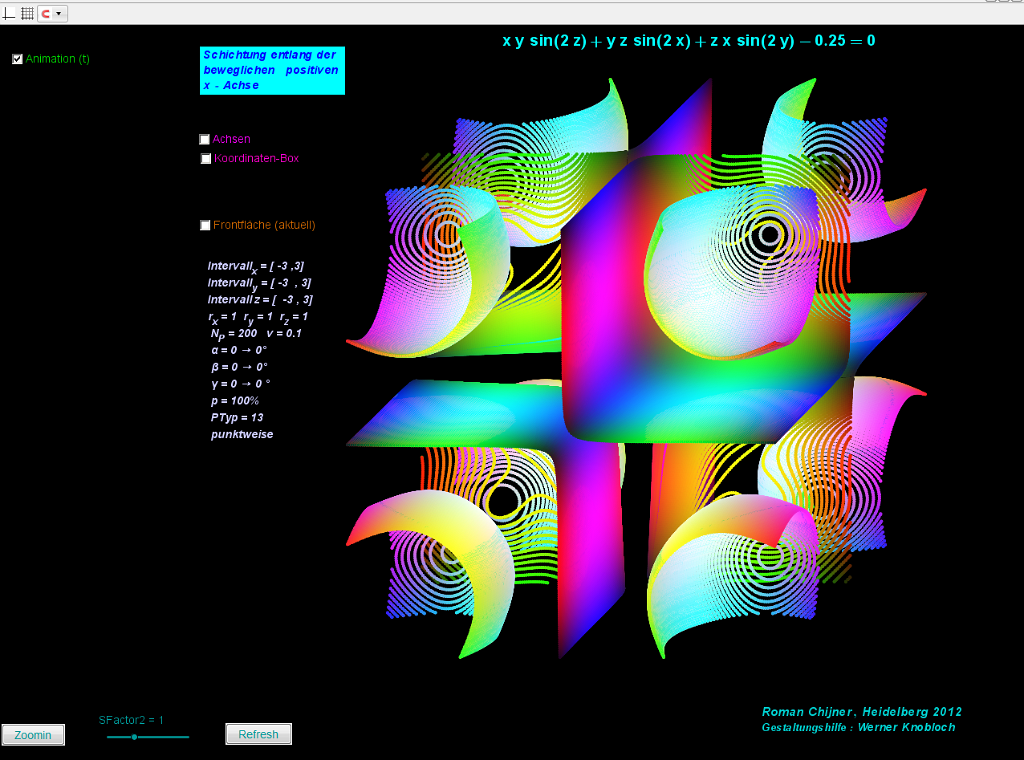Click the SFactor2 = 1 label
This screenshot has width=1024, height=760.
coord(131,720)
